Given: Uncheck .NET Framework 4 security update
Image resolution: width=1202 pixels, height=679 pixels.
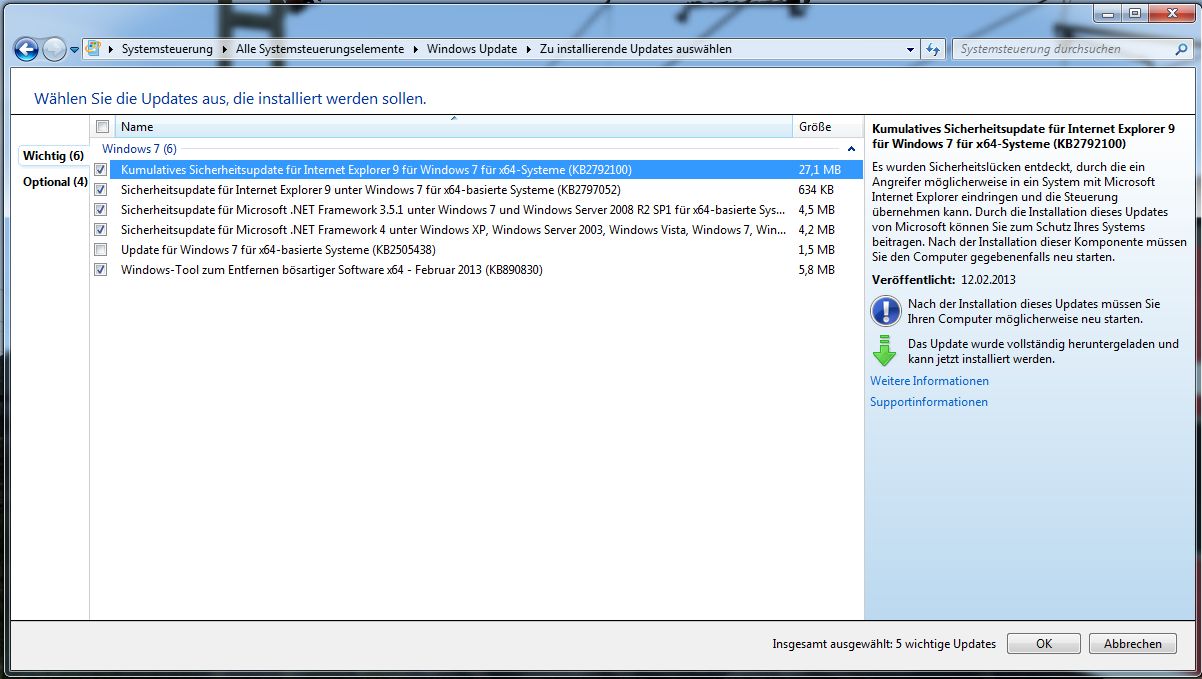Looking at the screenshot, I should point(100,230).
